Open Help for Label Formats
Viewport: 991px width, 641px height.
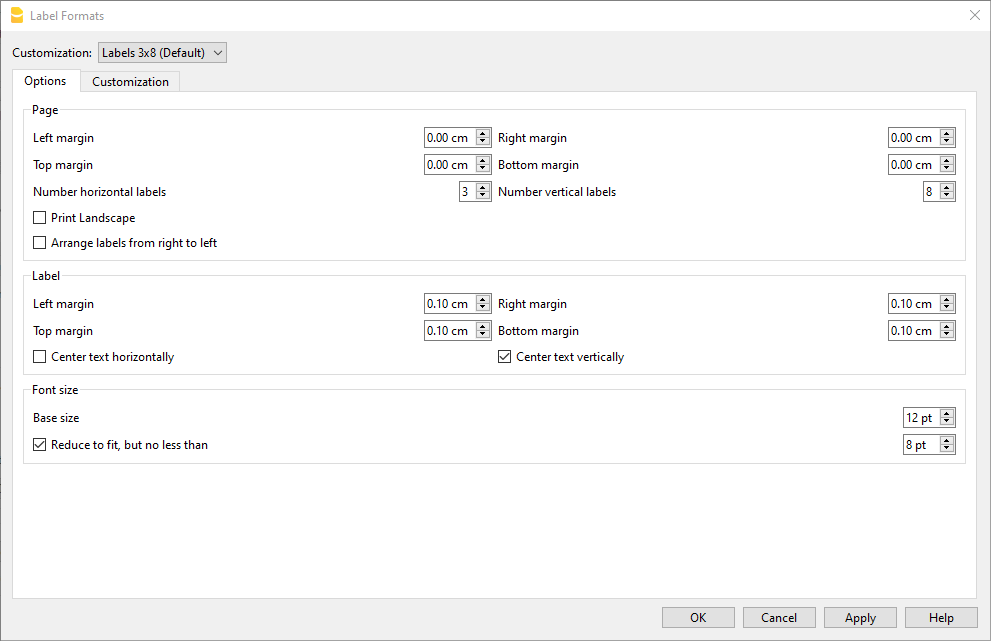coord(941,618)
